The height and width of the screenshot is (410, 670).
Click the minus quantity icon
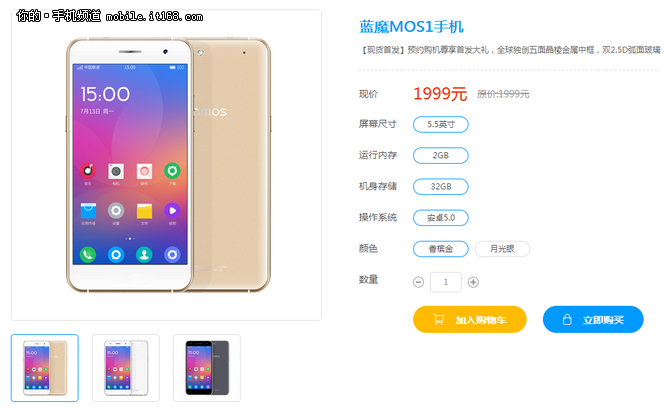pyautogui.click(x=418, y=282)
